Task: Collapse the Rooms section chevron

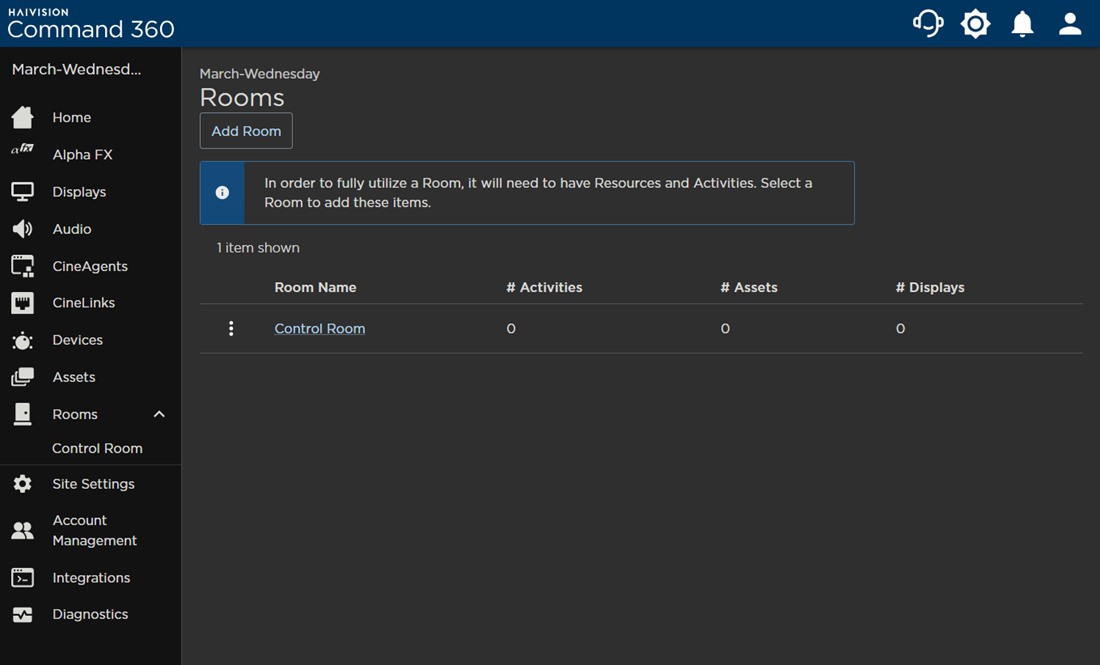Action: tap(159, 414)
